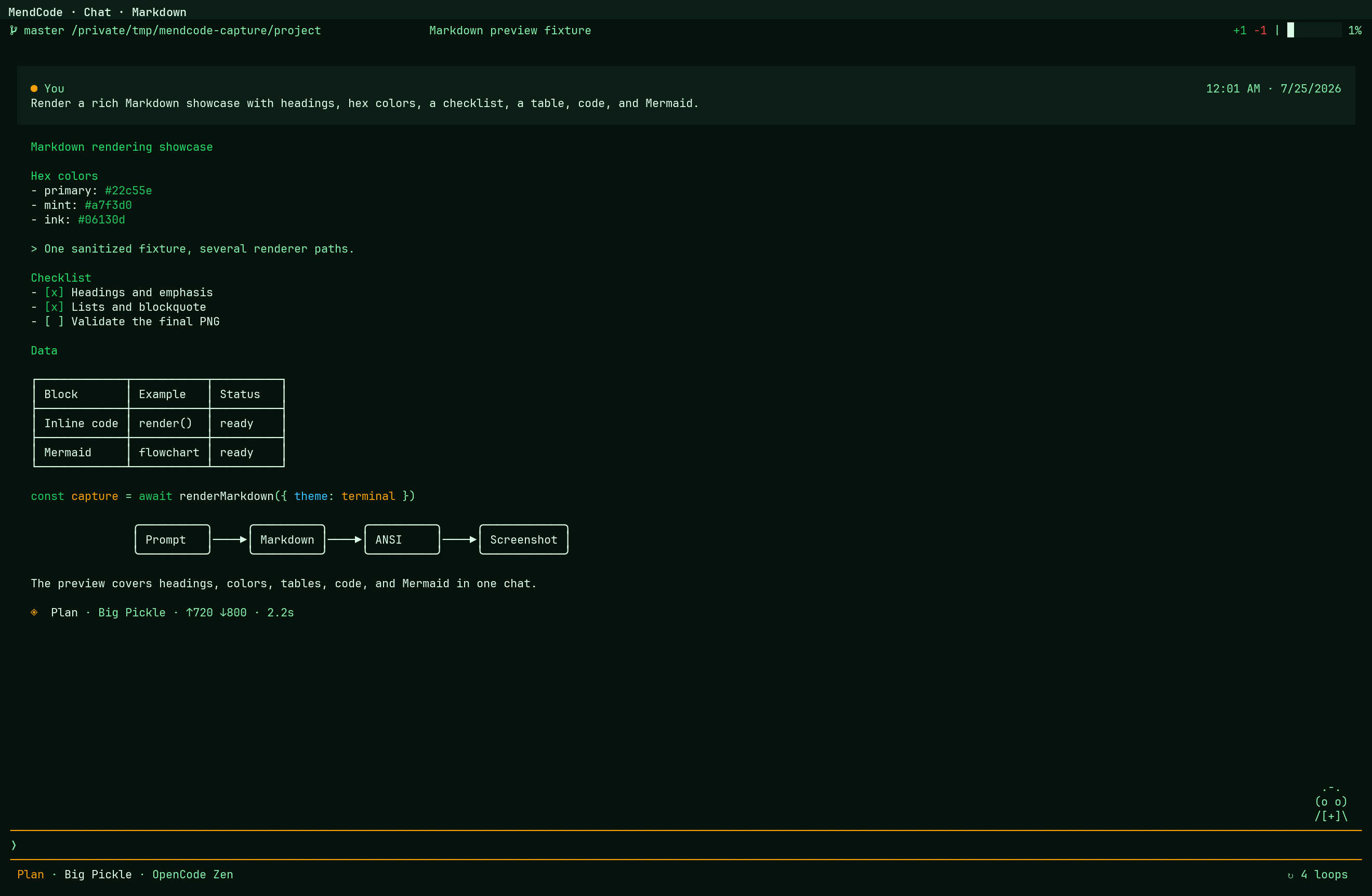The image size is (1372, 896).
Task: Select Chat in the title bar
Action: point(97,12)
